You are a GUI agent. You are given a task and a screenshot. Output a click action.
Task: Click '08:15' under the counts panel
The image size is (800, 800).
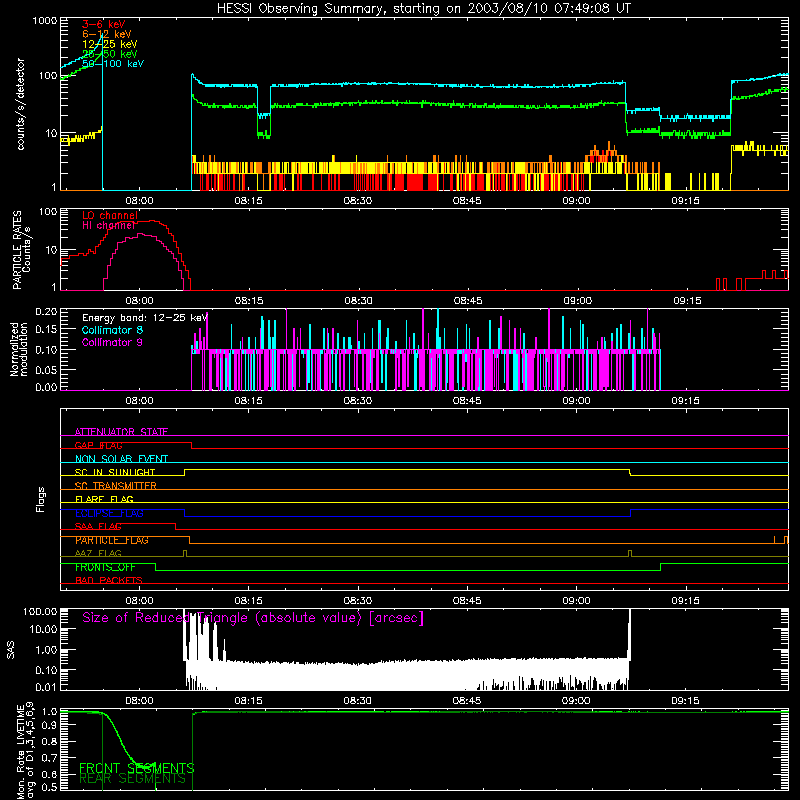click(248, 201)
